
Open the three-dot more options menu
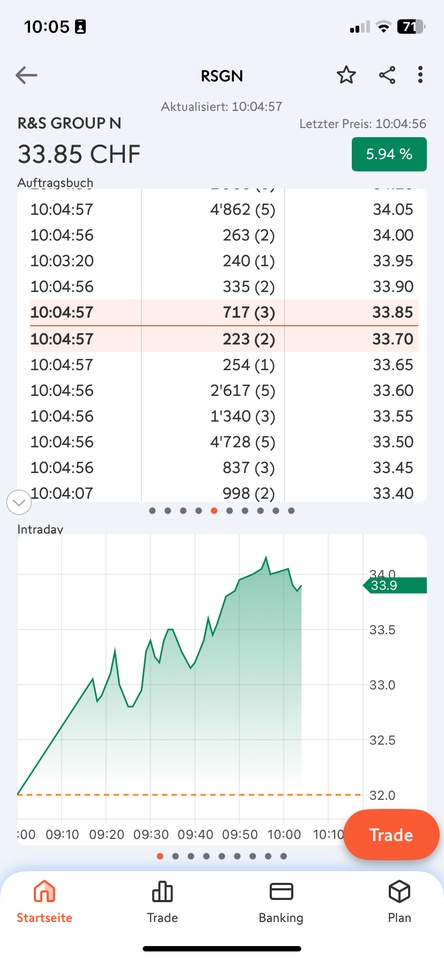[x=420, y=75]
